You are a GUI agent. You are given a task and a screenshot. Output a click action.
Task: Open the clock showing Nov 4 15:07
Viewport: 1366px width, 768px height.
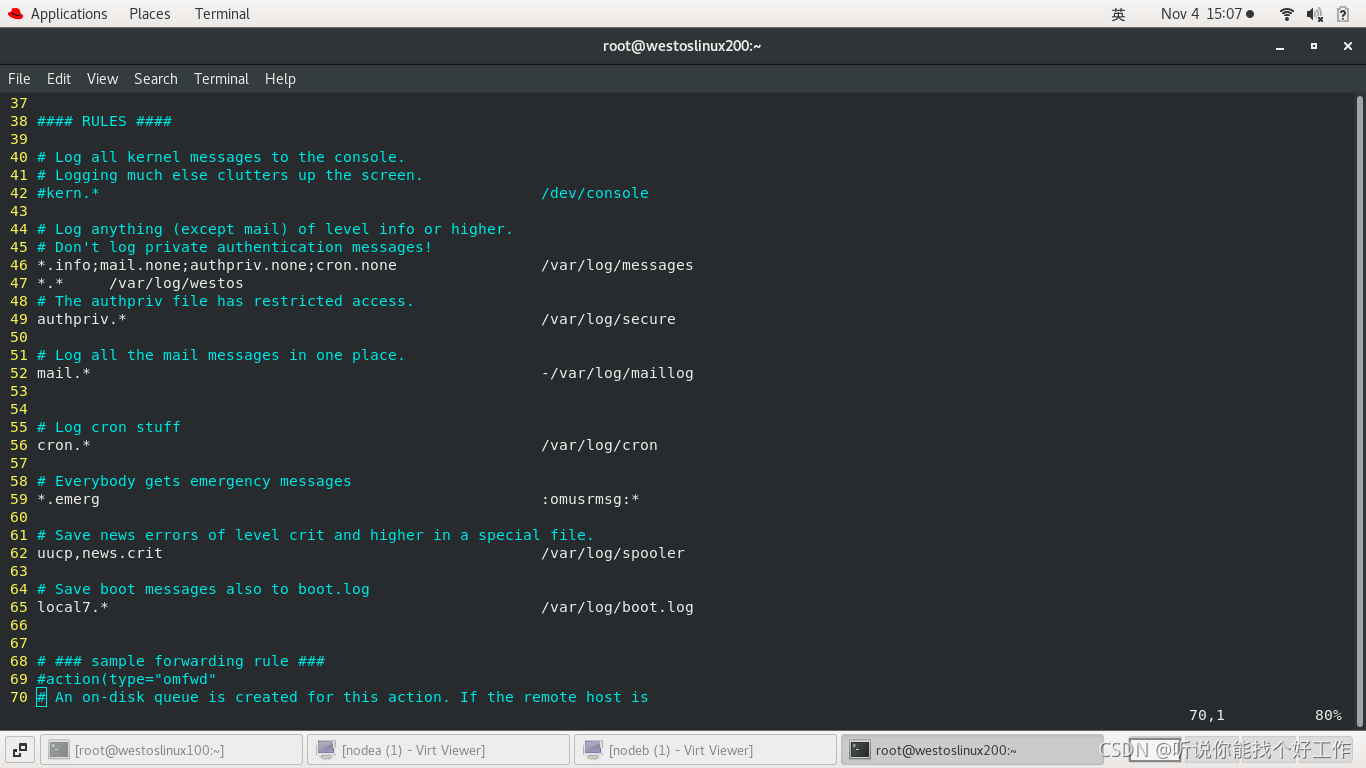pos(1207,14)
